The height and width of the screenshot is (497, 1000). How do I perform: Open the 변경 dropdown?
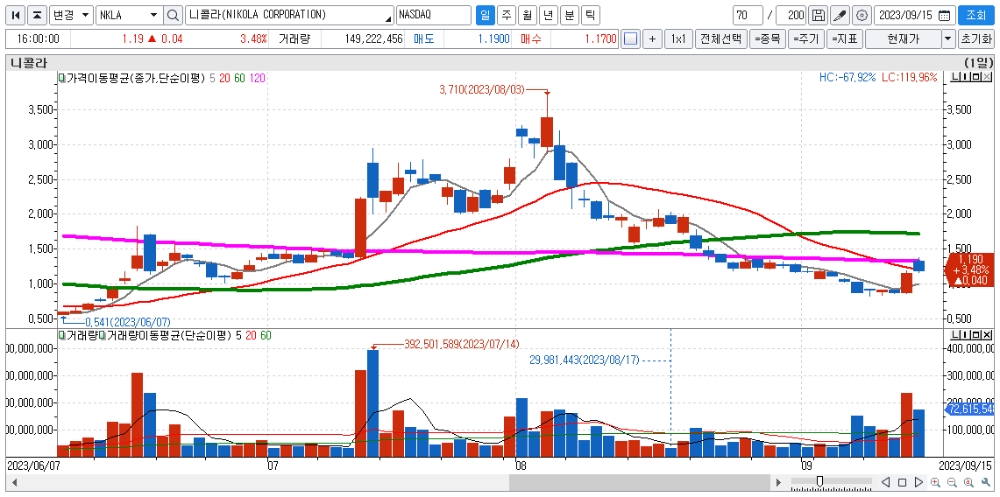pos(71,15)
